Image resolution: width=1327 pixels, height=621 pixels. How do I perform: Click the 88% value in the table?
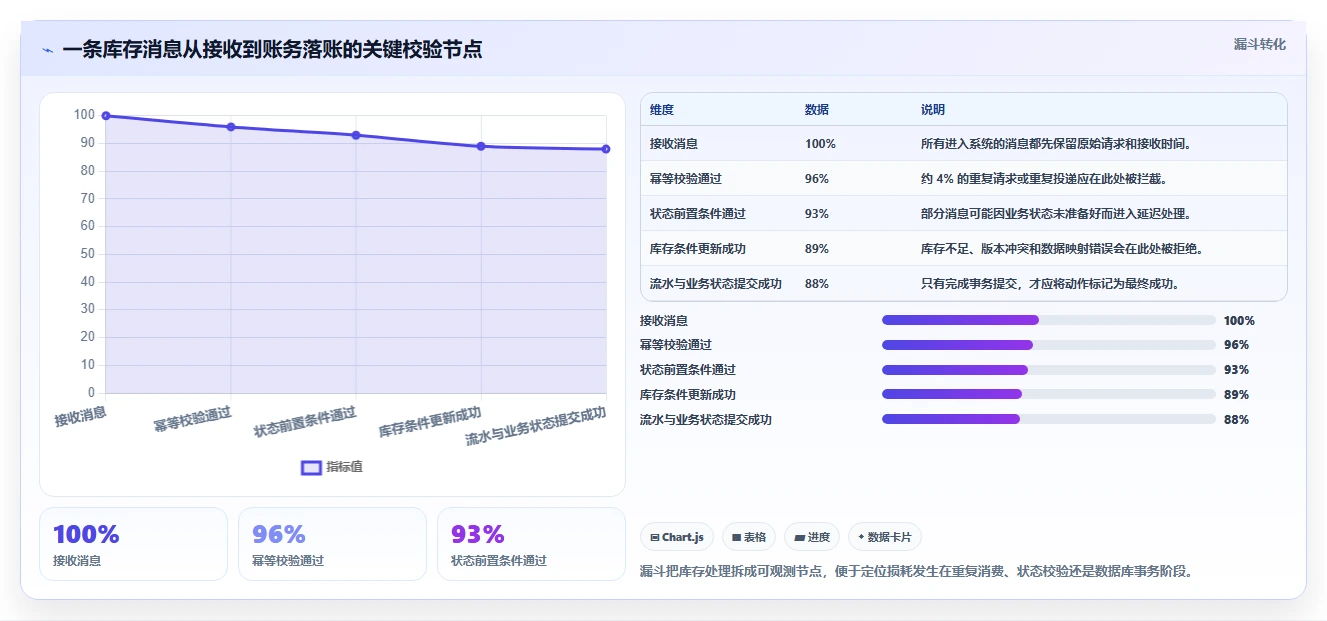(817, 284)
